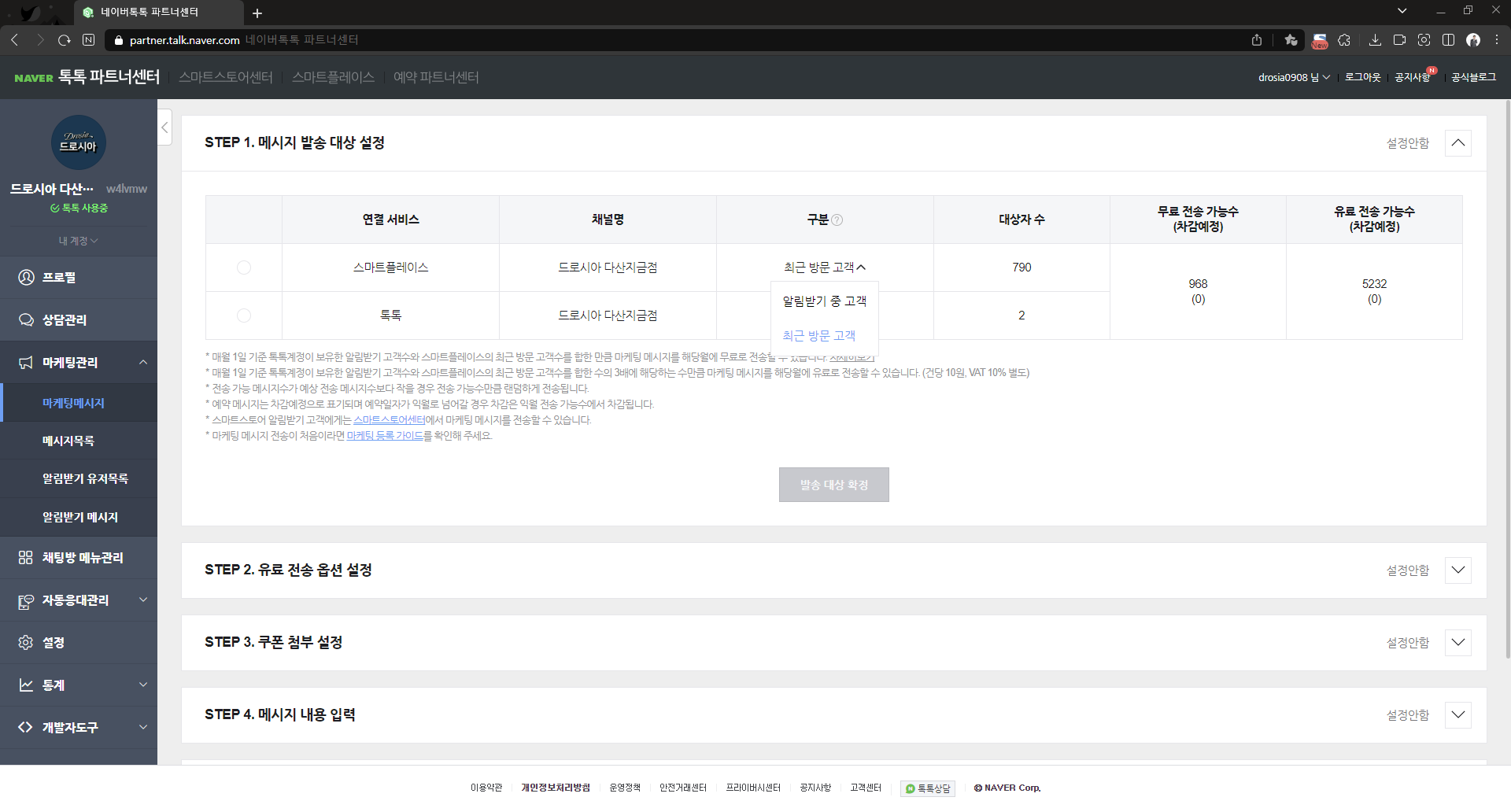Screen dimensions: 1511x812
Task: Open 개인정보처리방침 footer link
Action: click(556, 788)
